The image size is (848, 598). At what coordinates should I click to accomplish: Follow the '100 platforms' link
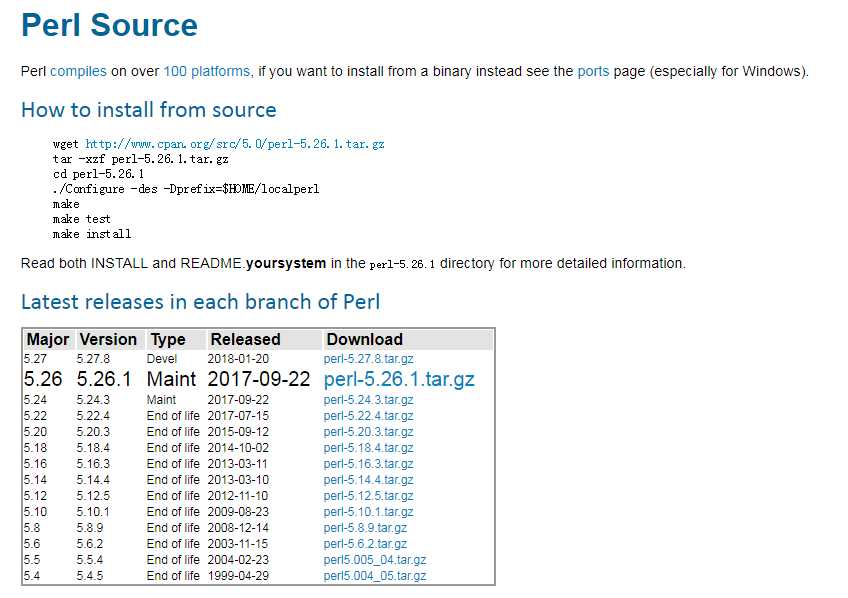pos(207,71)
